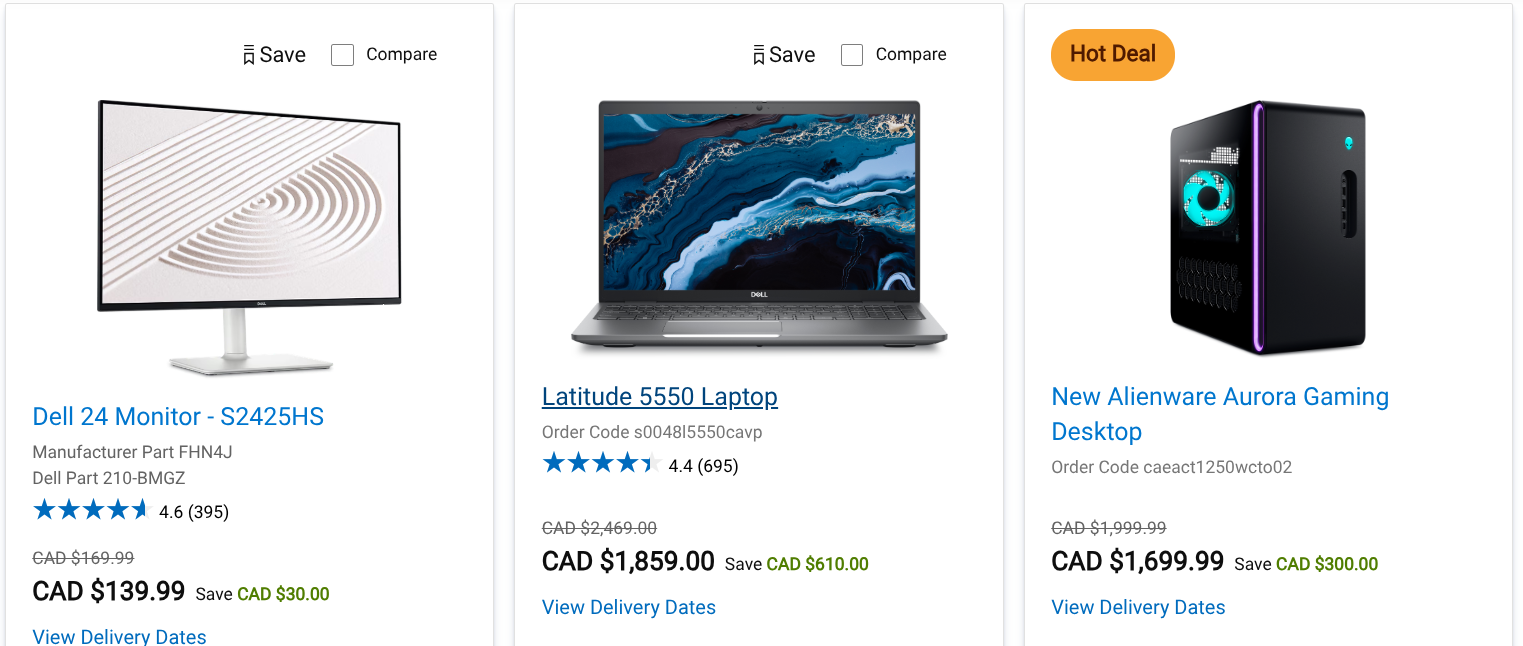
Task: Open the Latitude 5550 Laptop product link
Action: 659,397
